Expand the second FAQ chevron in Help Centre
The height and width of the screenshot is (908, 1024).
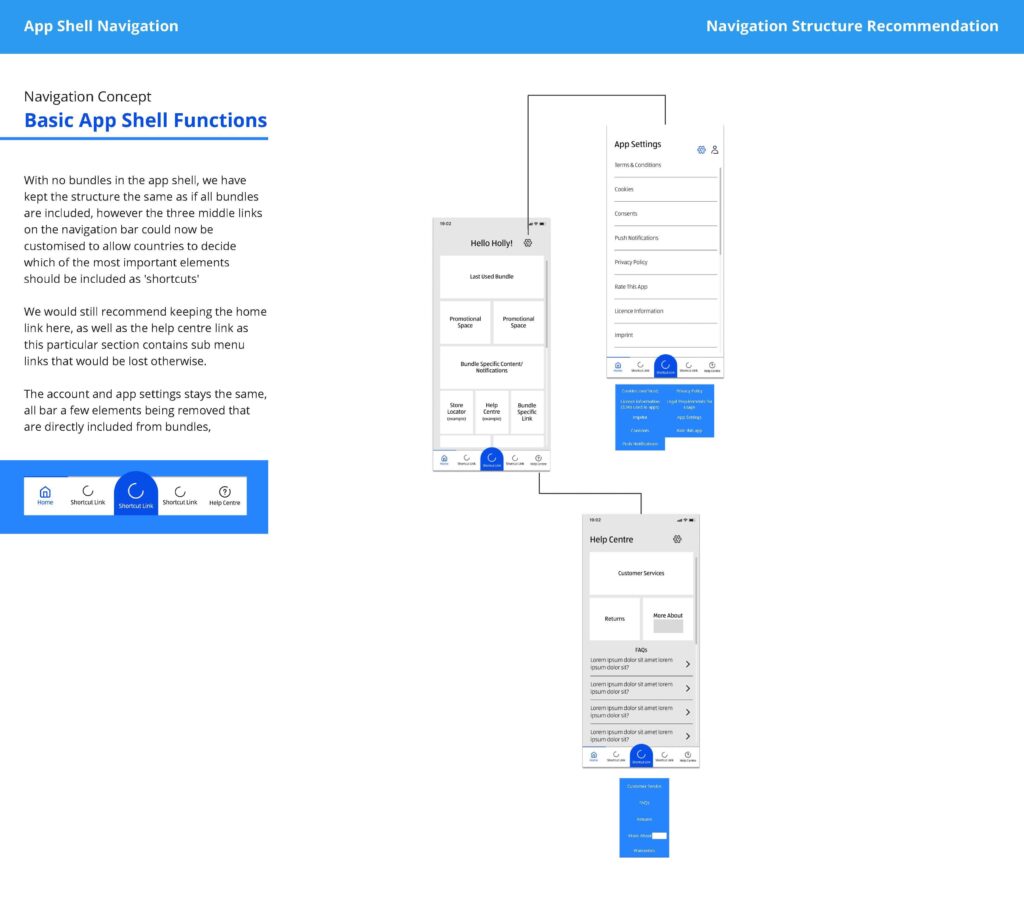[687, 688]
